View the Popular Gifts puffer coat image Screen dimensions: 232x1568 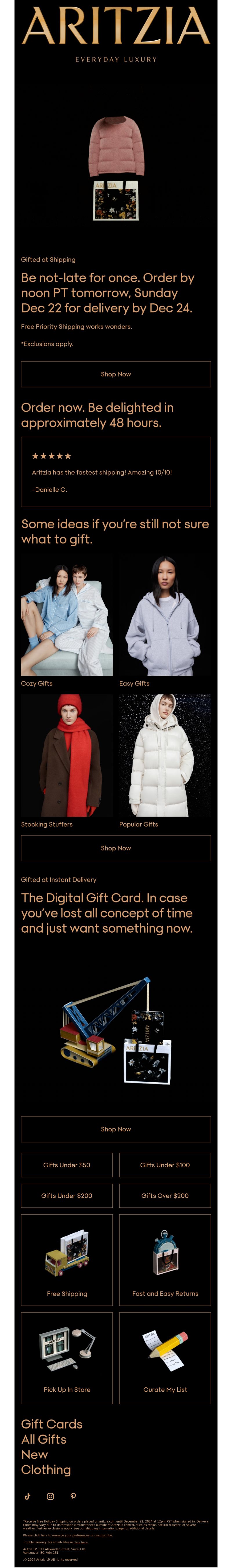(165, 755)
